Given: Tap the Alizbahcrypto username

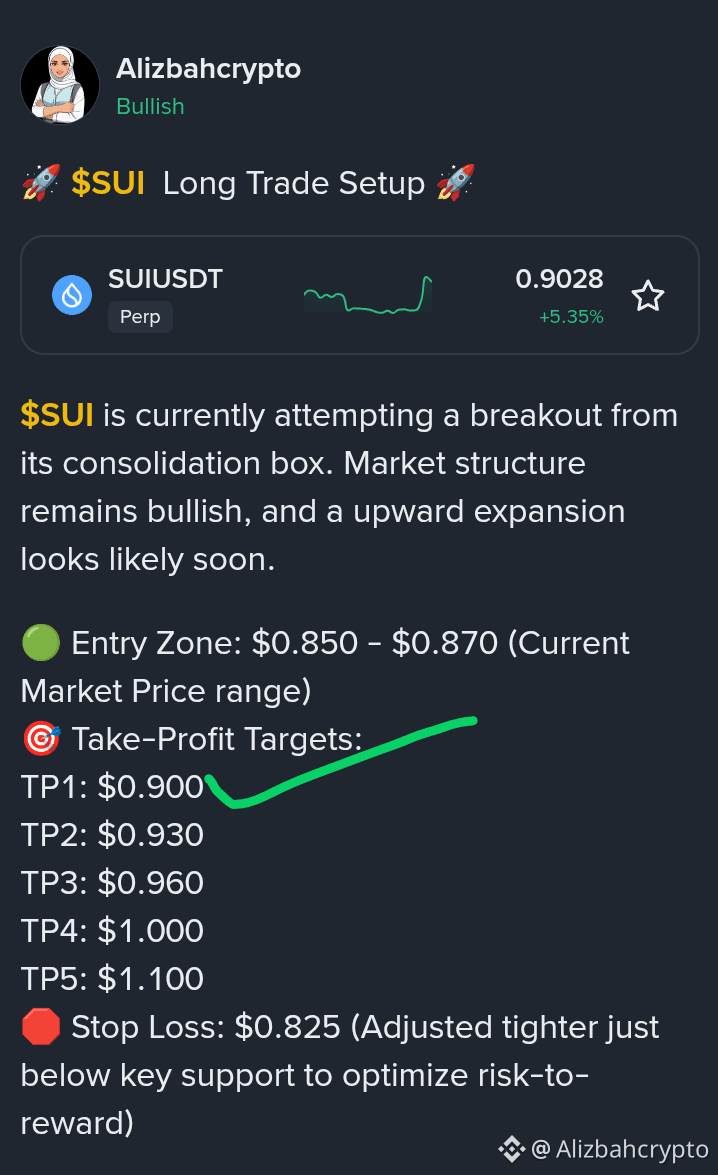Looking at the screenshot, I should (x=208, y=69).
